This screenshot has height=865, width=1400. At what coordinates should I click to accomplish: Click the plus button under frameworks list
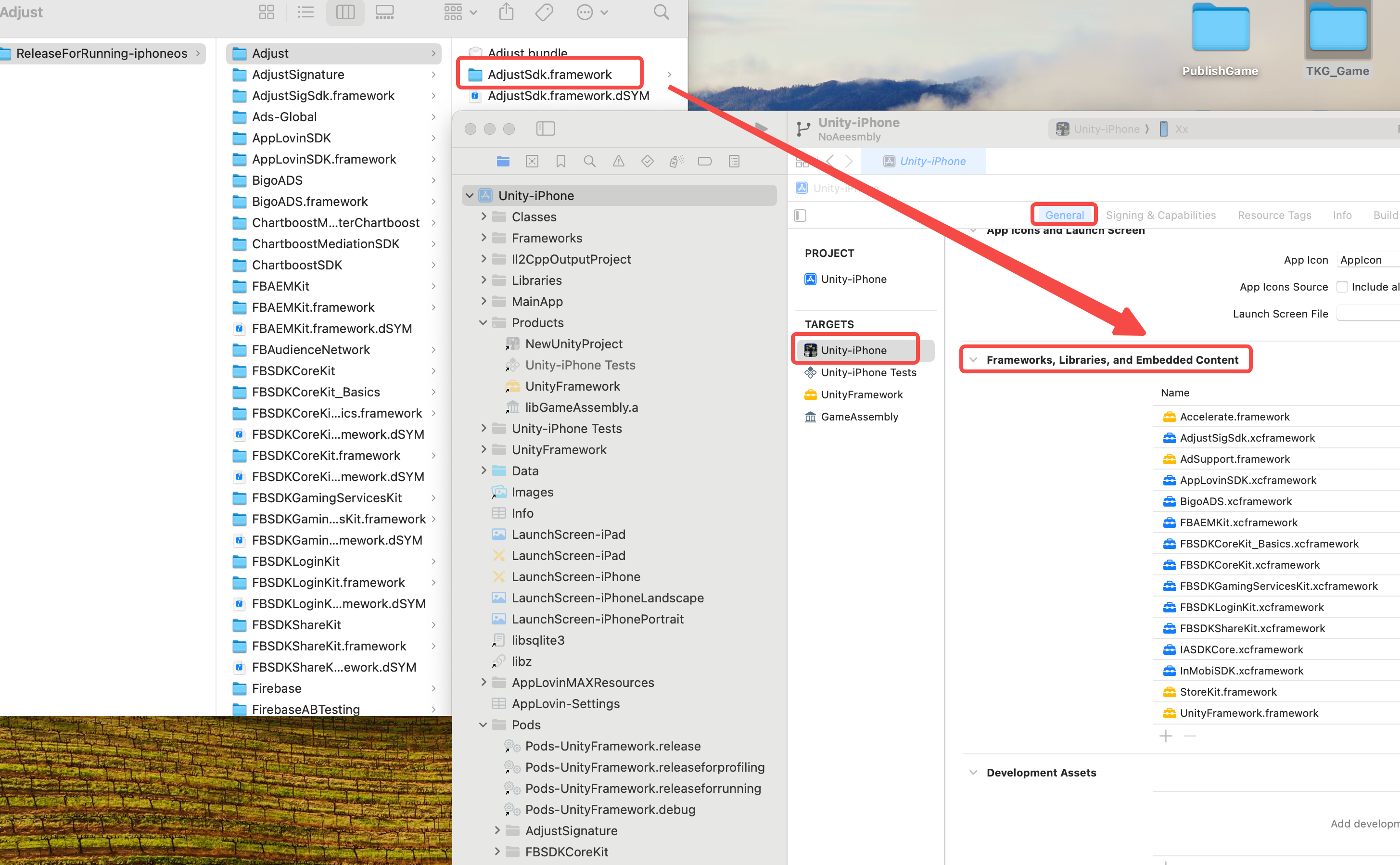(x=1166, y=736)
